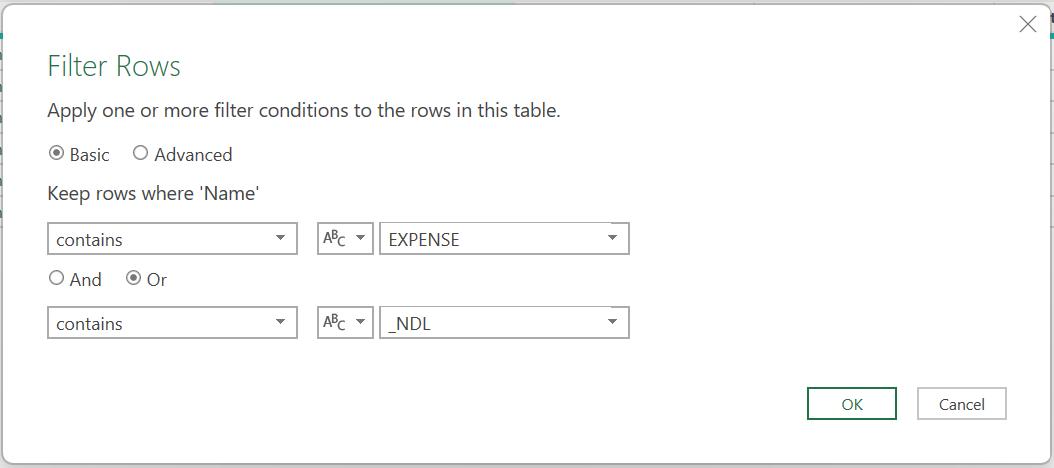Click the dropdown arrow in the _NDL value box

[612, 322]
